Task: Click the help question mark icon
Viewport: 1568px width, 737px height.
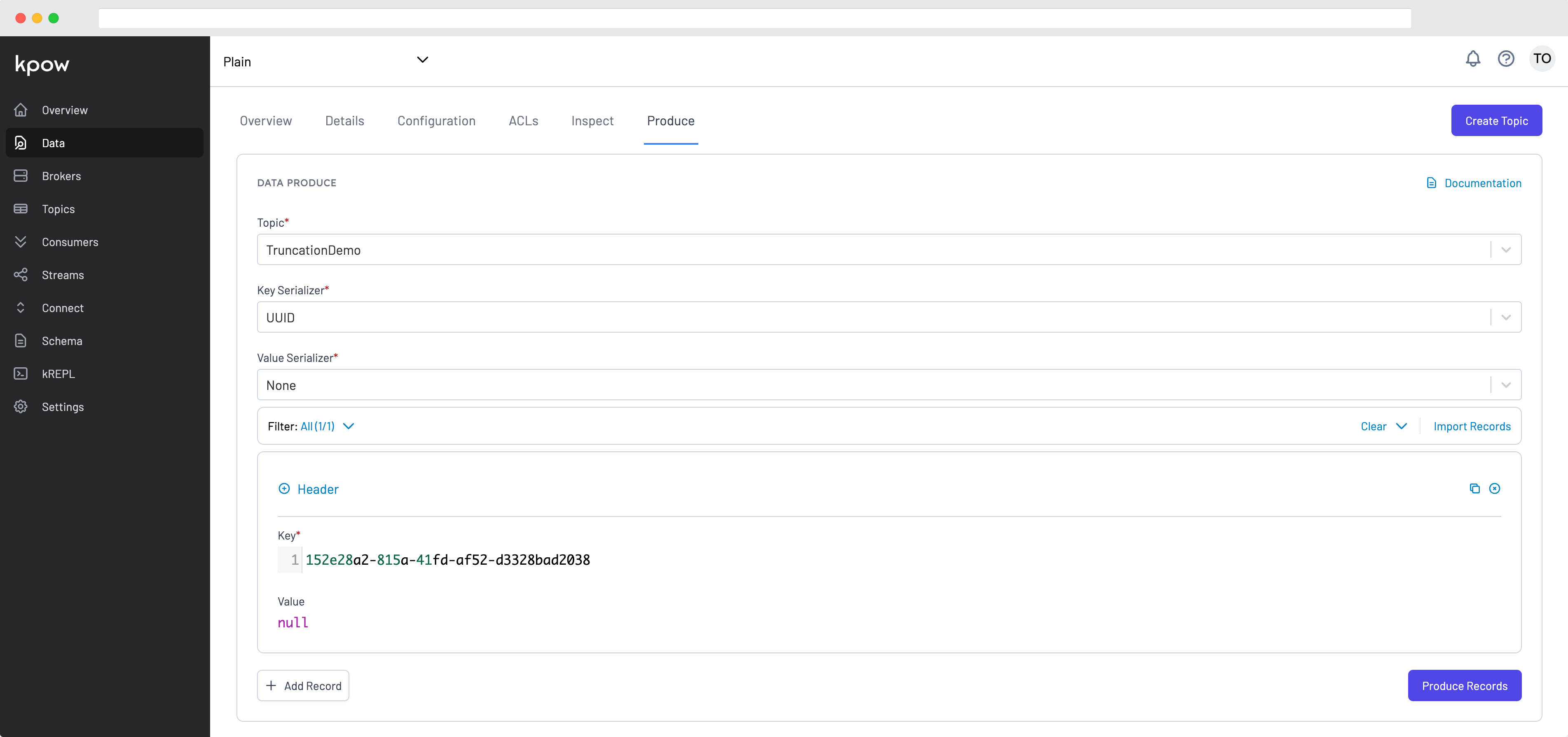Action: tap(1506, 59)
